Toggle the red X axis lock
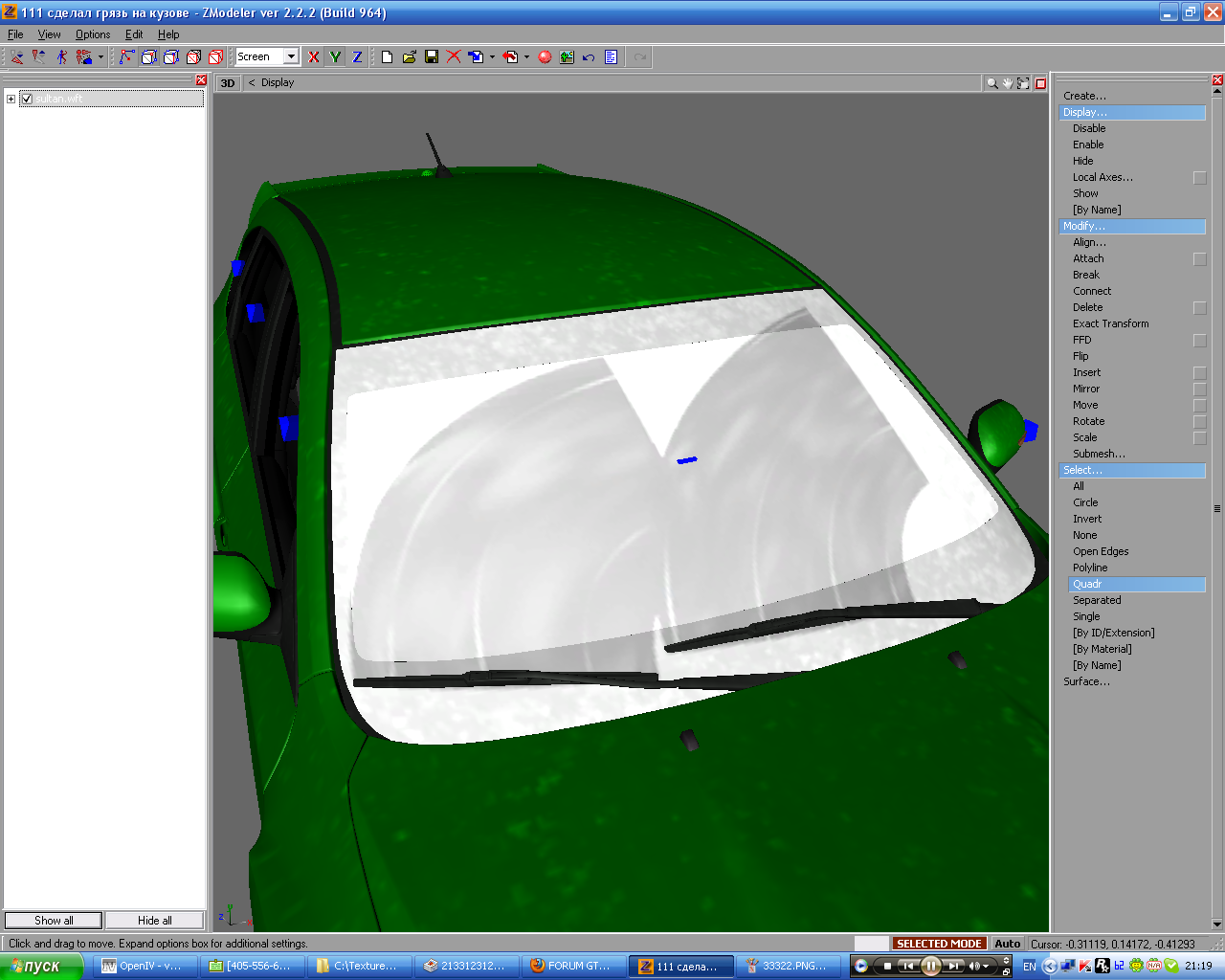The image size is (1225, 980). pos(313,57)
